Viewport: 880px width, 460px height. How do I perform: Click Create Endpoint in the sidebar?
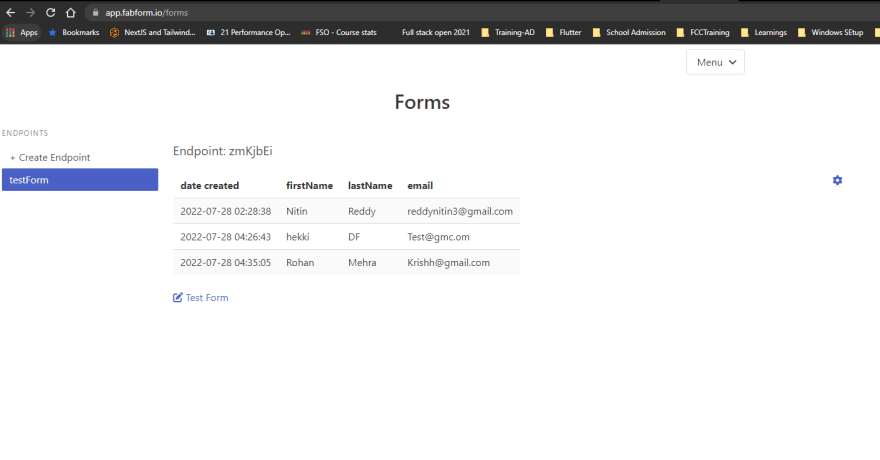point(50,158)
